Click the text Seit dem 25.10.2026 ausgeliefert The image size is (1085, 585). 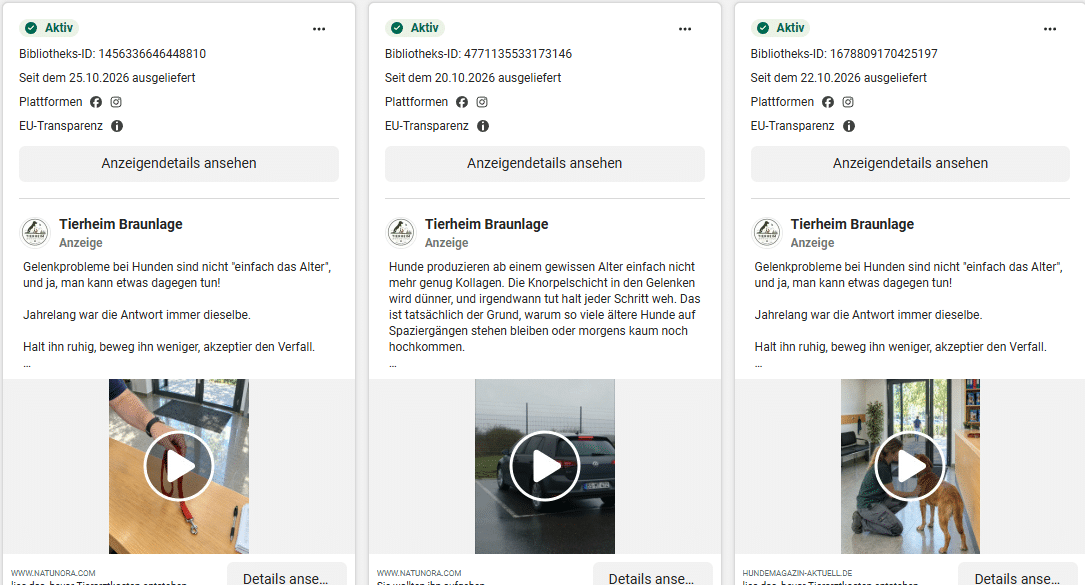(107, 78)
